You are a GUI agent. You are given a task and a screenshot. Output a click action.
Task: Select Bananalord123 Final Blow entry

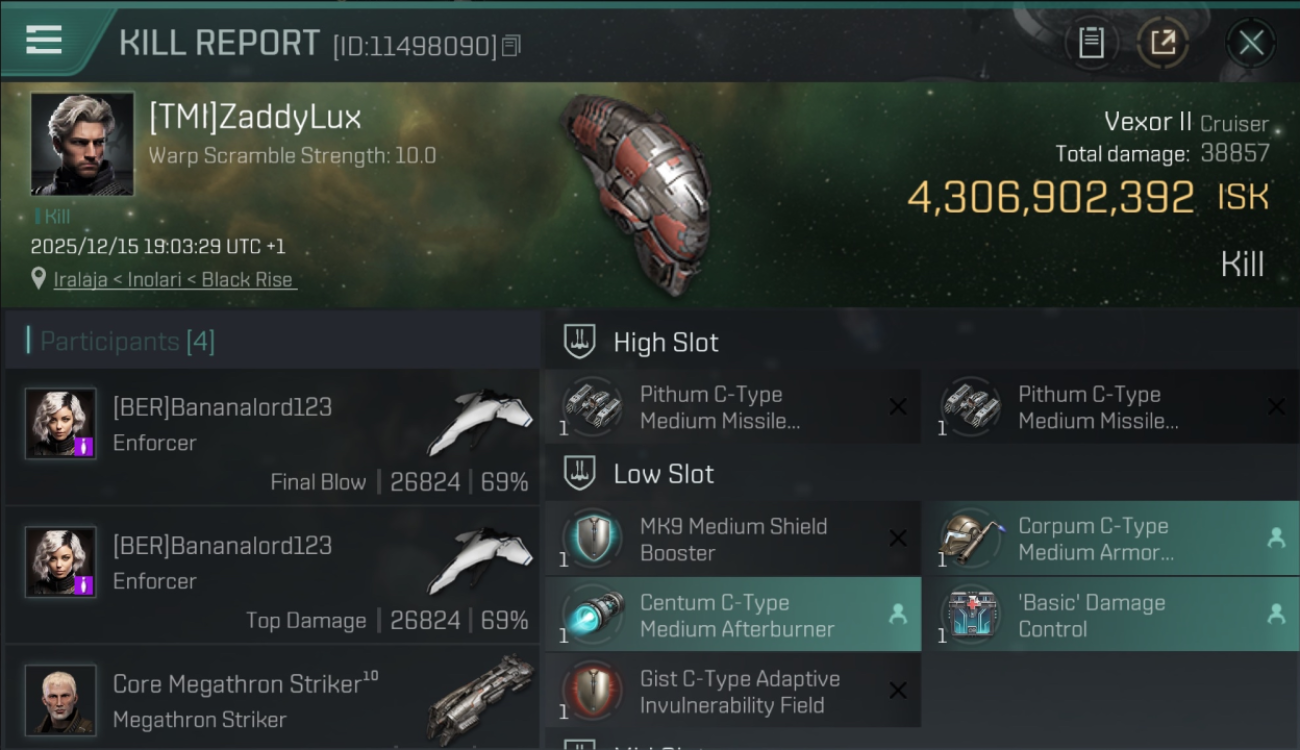[x=272, y=438]
